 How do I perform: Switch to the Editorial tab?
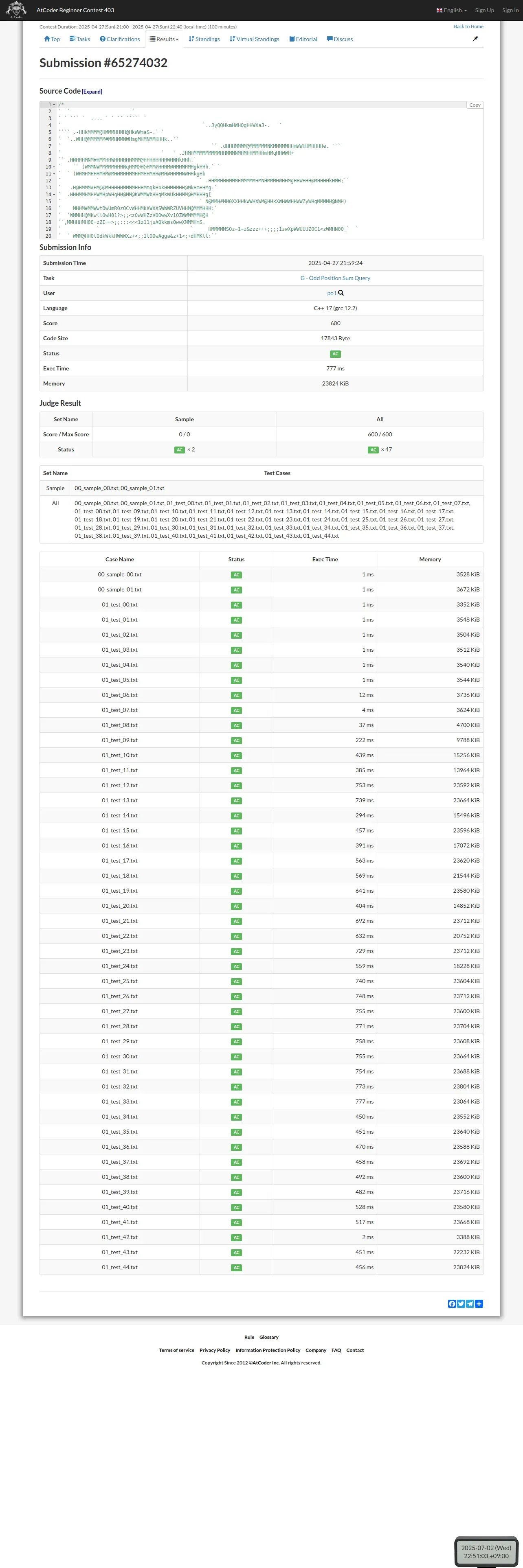[x=303, y=39]
